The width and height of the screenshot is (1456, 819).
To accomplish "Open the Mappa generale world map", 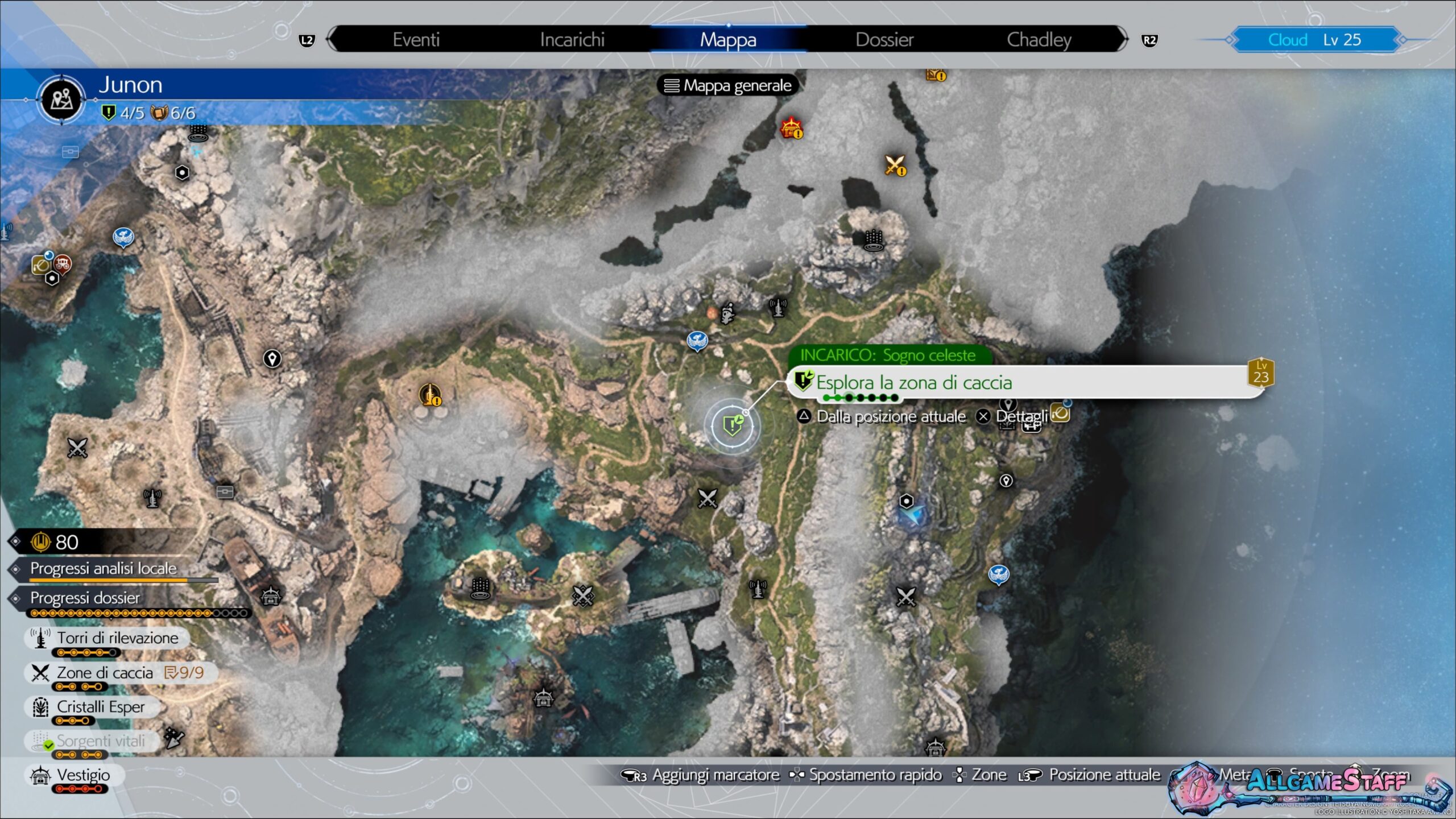I will coord(728,86).
